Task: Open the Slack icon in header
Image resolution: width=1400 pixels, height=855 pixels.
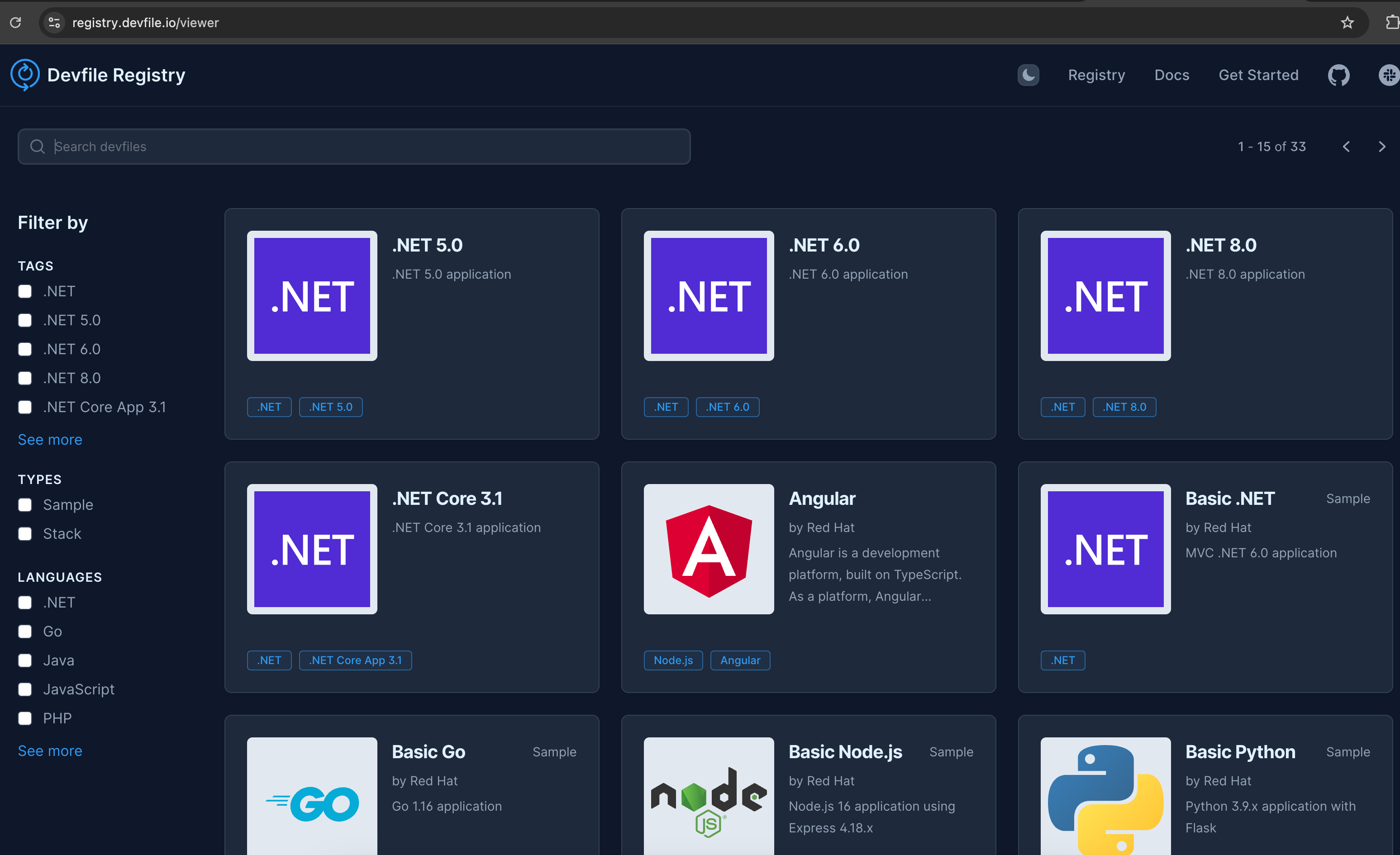Action: 1389,75
